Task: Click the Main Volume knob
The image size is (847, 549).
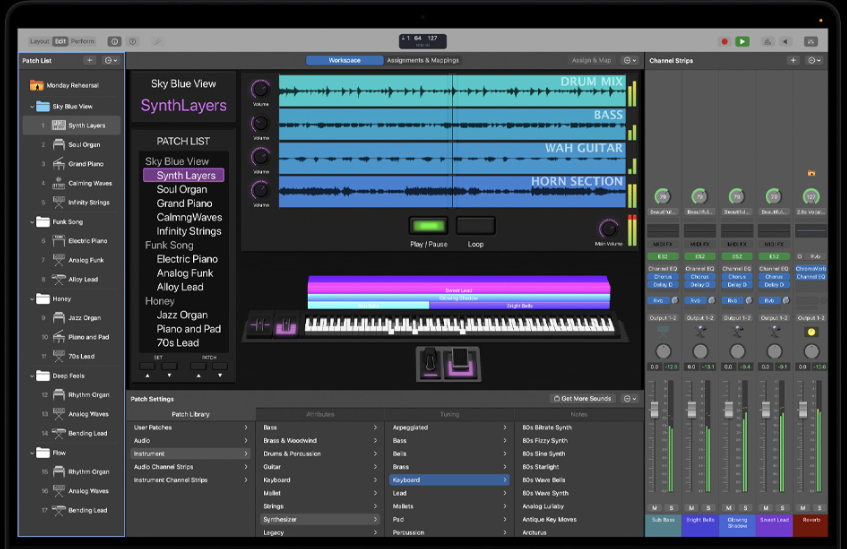Action: click(608, 229)
